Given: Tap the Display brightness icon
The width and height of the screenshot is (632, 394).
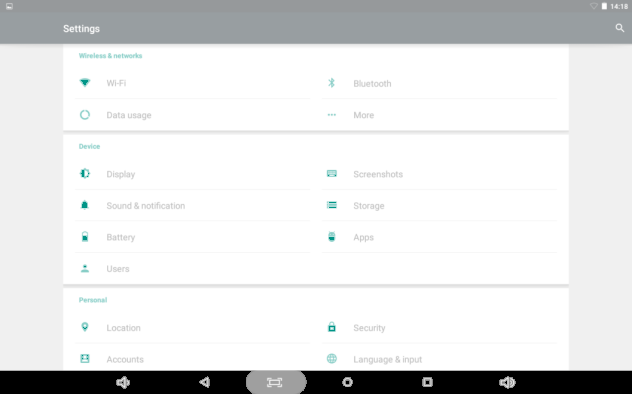Looking at the screenshot, I should tap(85, 174).
